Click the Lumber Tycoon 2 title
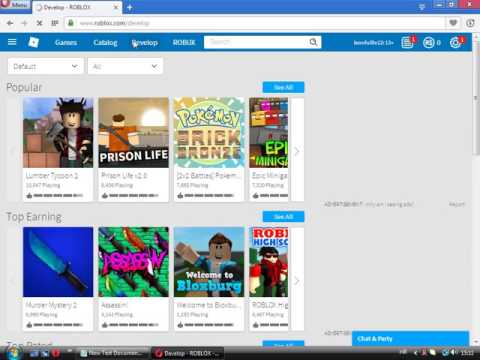The width and height of the screenshot is (480, 360). pyautogui.click(x=52, y=175)
